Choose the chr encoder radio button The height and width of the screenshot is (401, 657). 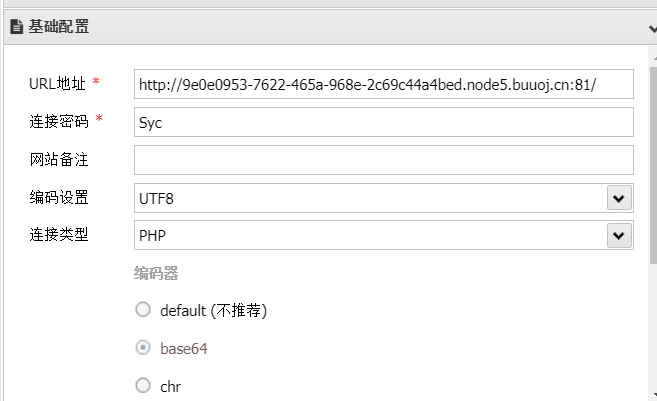coord(143,385)
